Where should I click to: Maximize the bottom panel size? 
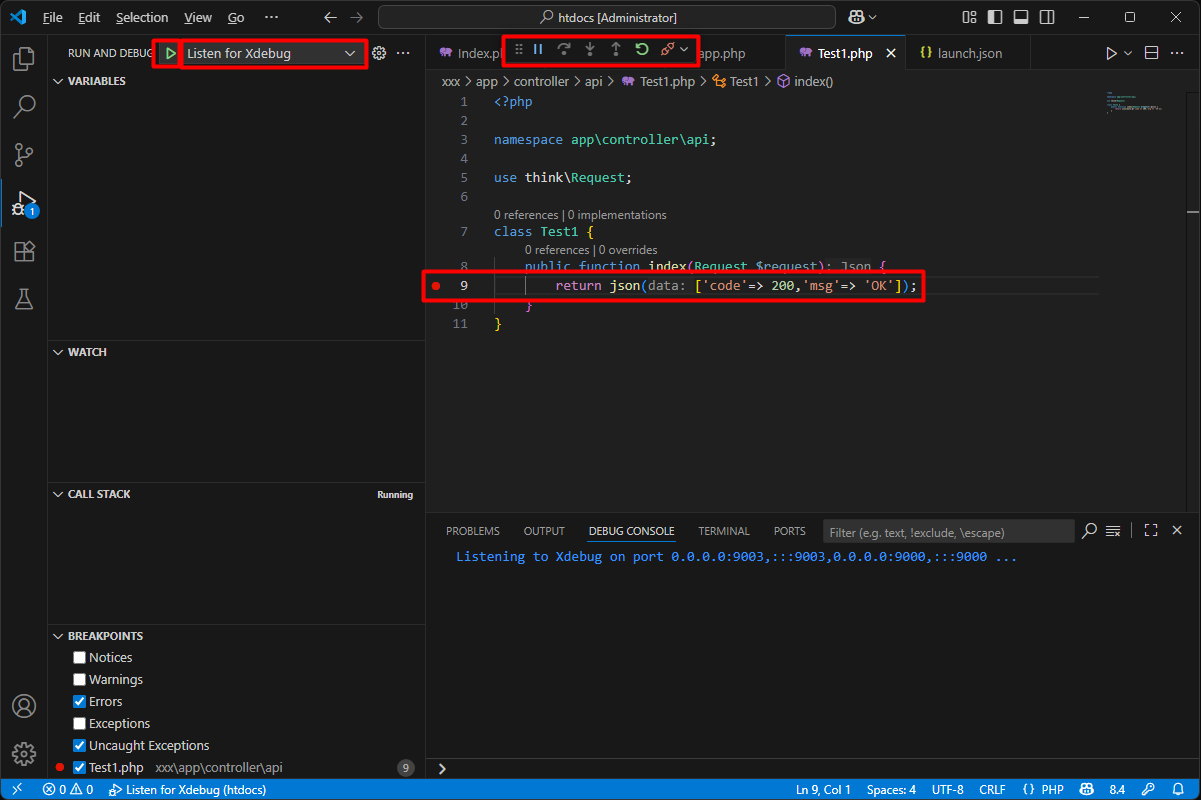[x=1151, y=531]
